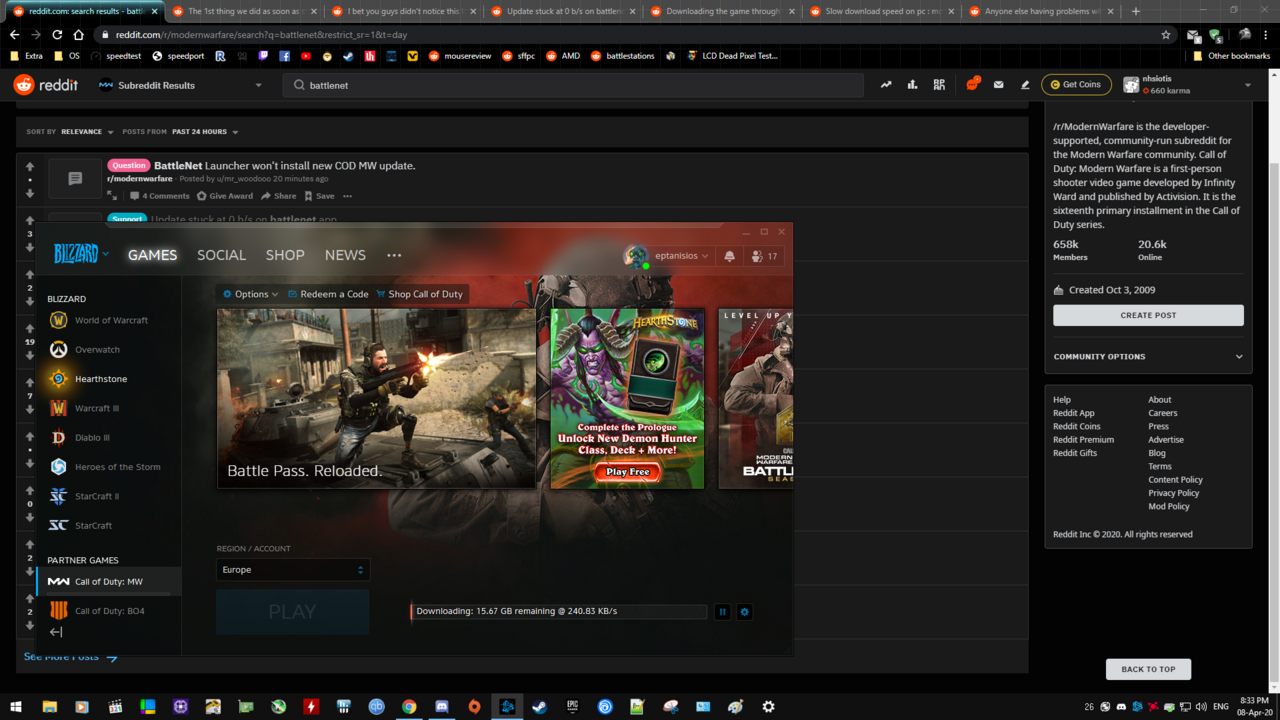Open the Blizzard logo menu
Viewport: 1280px width, 720px height.
coord(81,254)
